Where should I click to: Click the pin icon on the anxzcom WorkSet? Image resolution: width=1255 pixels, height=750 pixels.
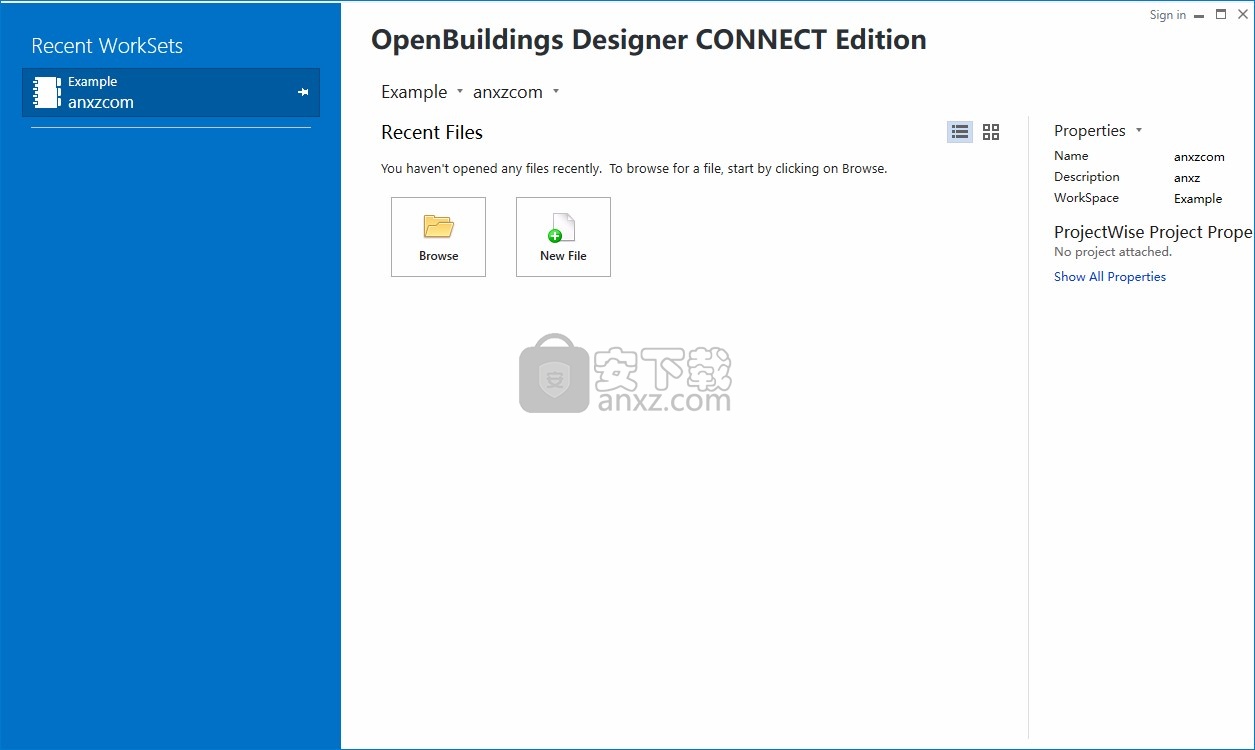pyautogui.click(x=303, y=92)
